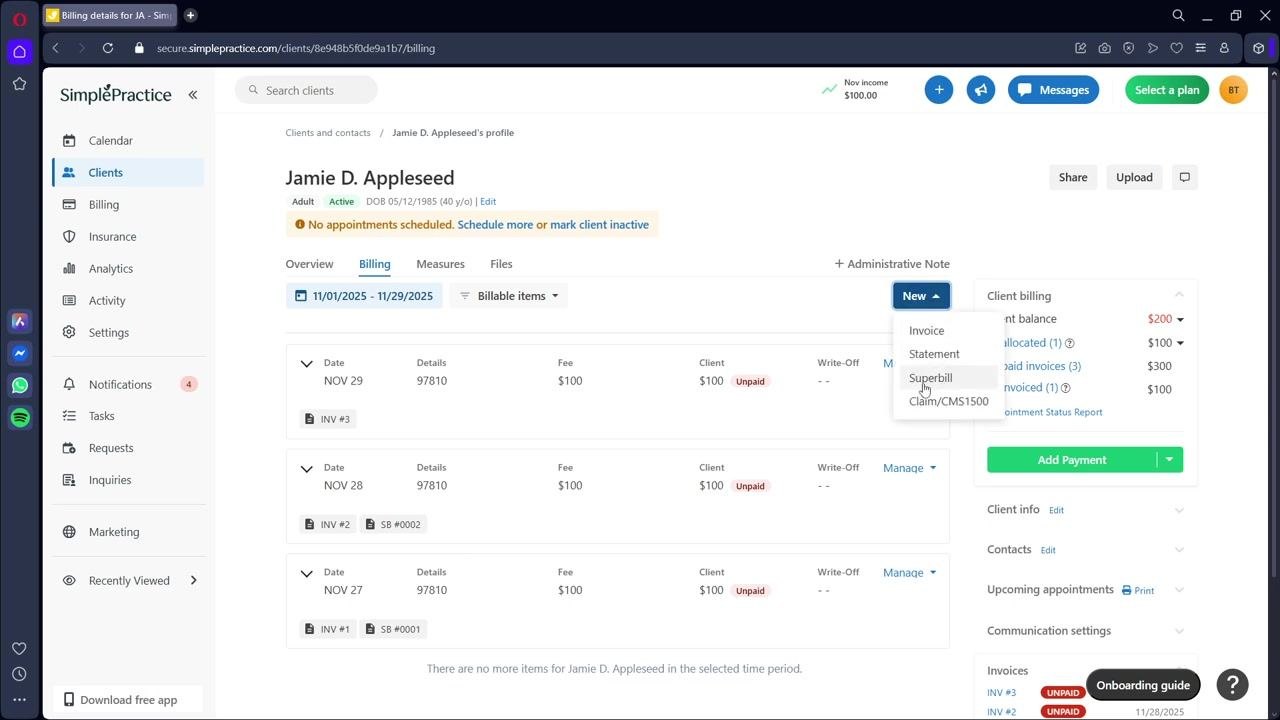The width and height of the screenshot is (1280, 720).
Task: Open the BT account avatar
Action: 1233,90
